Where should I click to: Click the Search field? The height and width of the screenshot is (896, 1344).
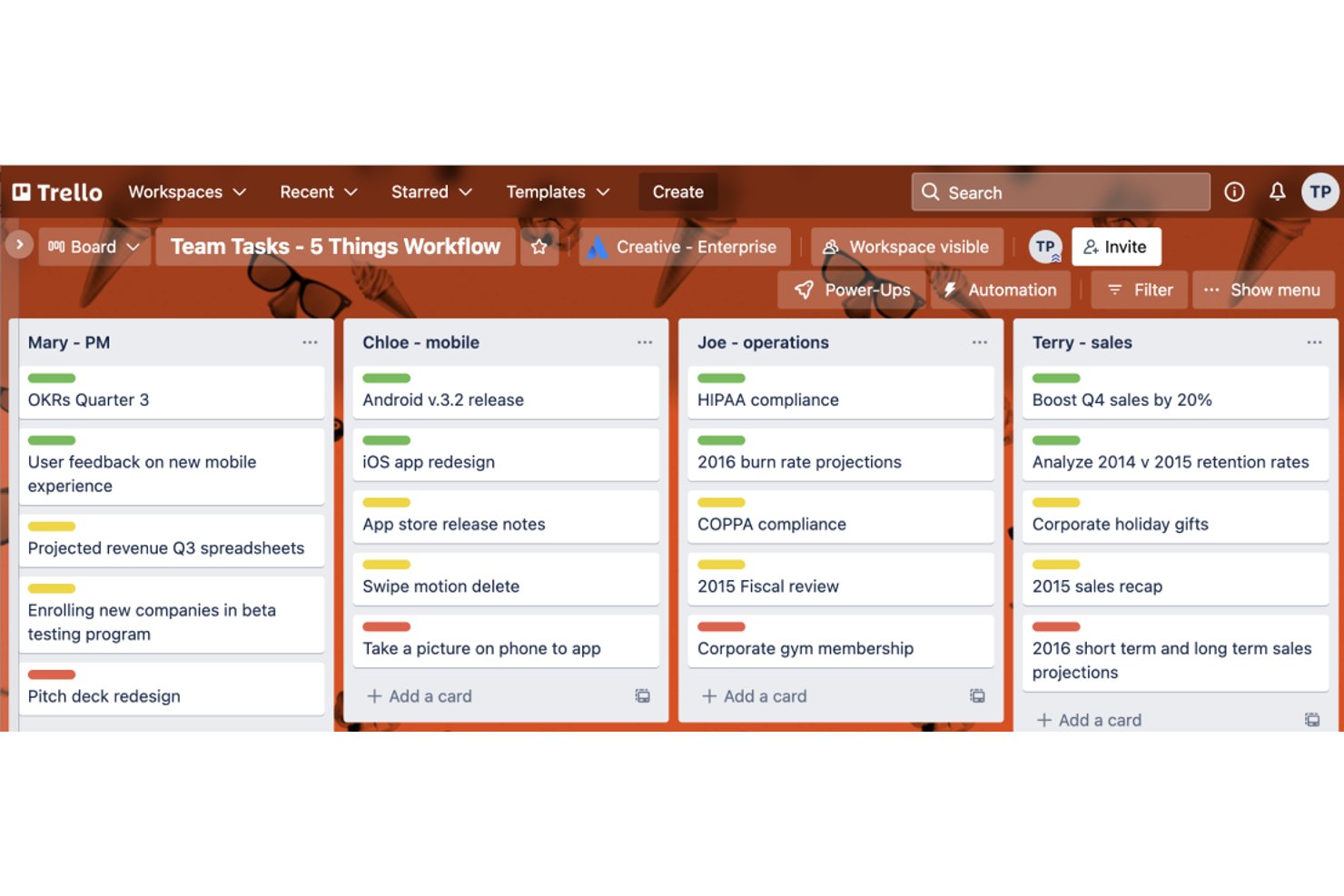tap(1061, 192)
